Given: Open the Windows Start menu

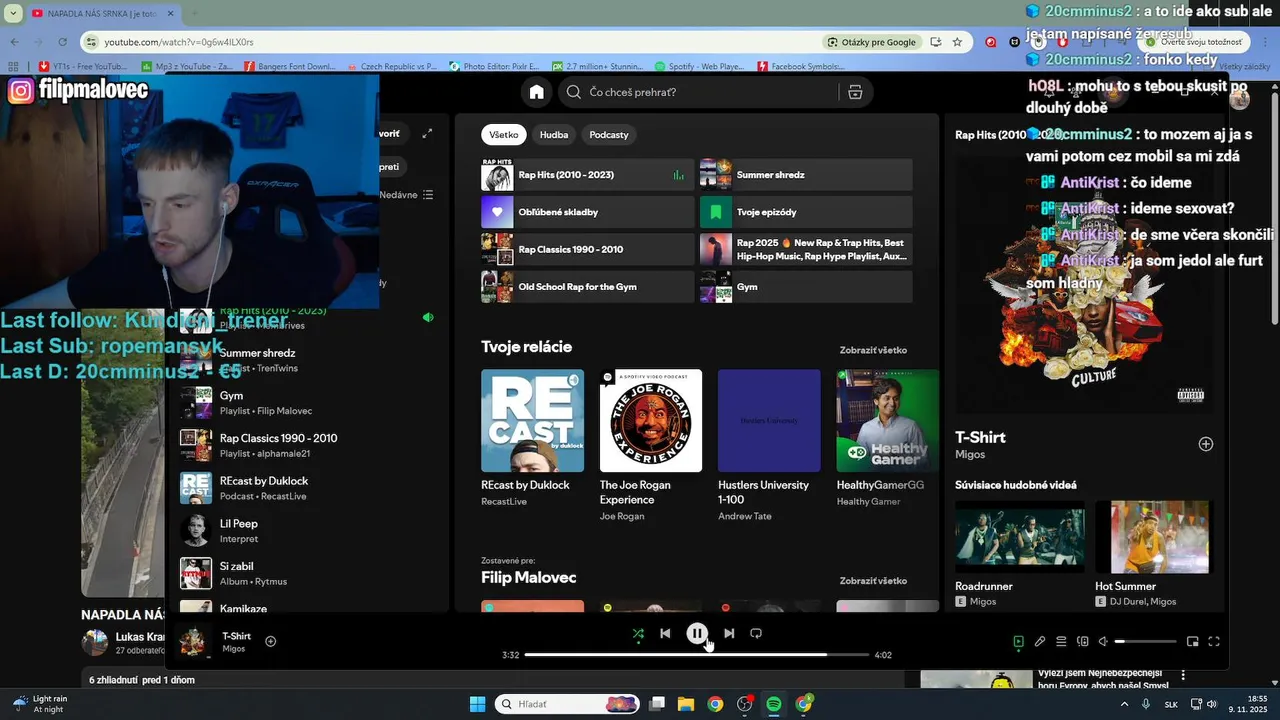Looking at the screenshot, I should 477,704.
